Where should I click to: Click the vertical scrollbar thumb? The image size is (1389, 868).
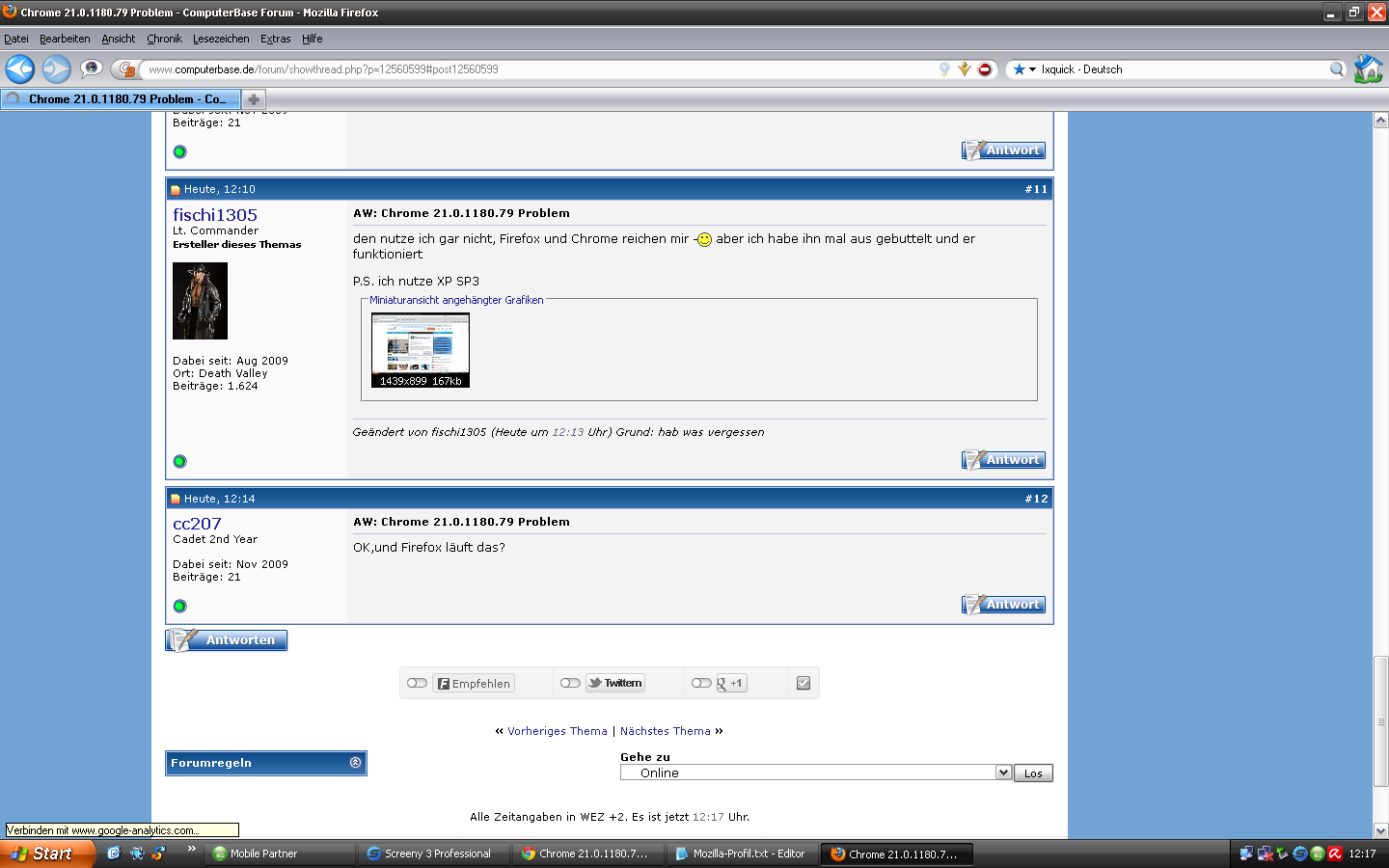click(x=1381, y=721)
